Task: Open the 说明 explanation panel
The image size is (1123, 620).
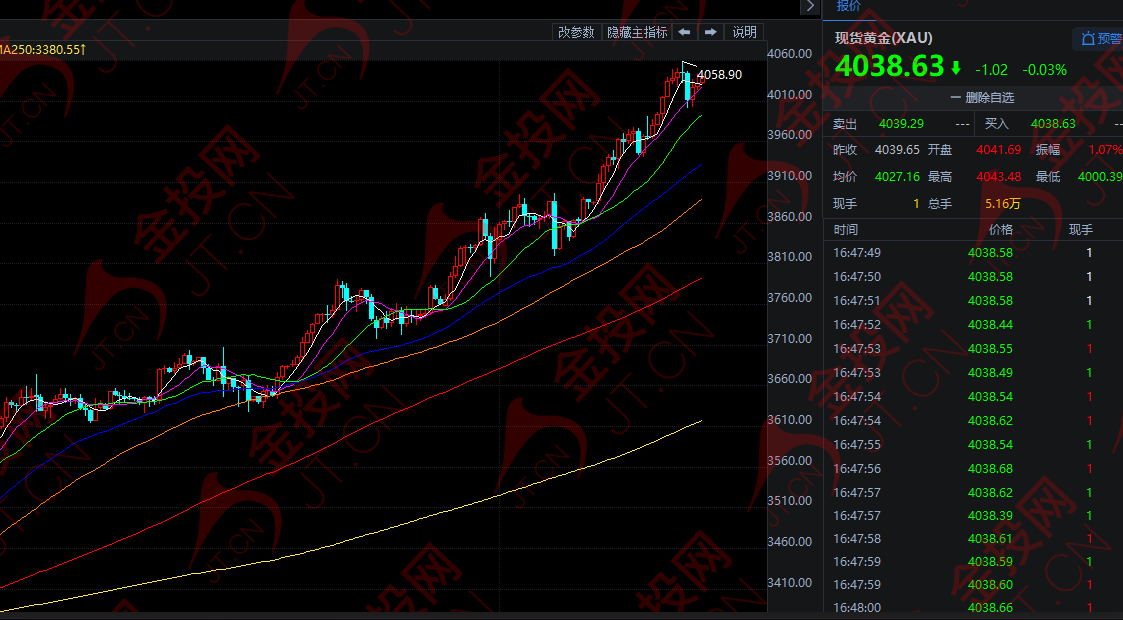Action: (x=744, y=32)
